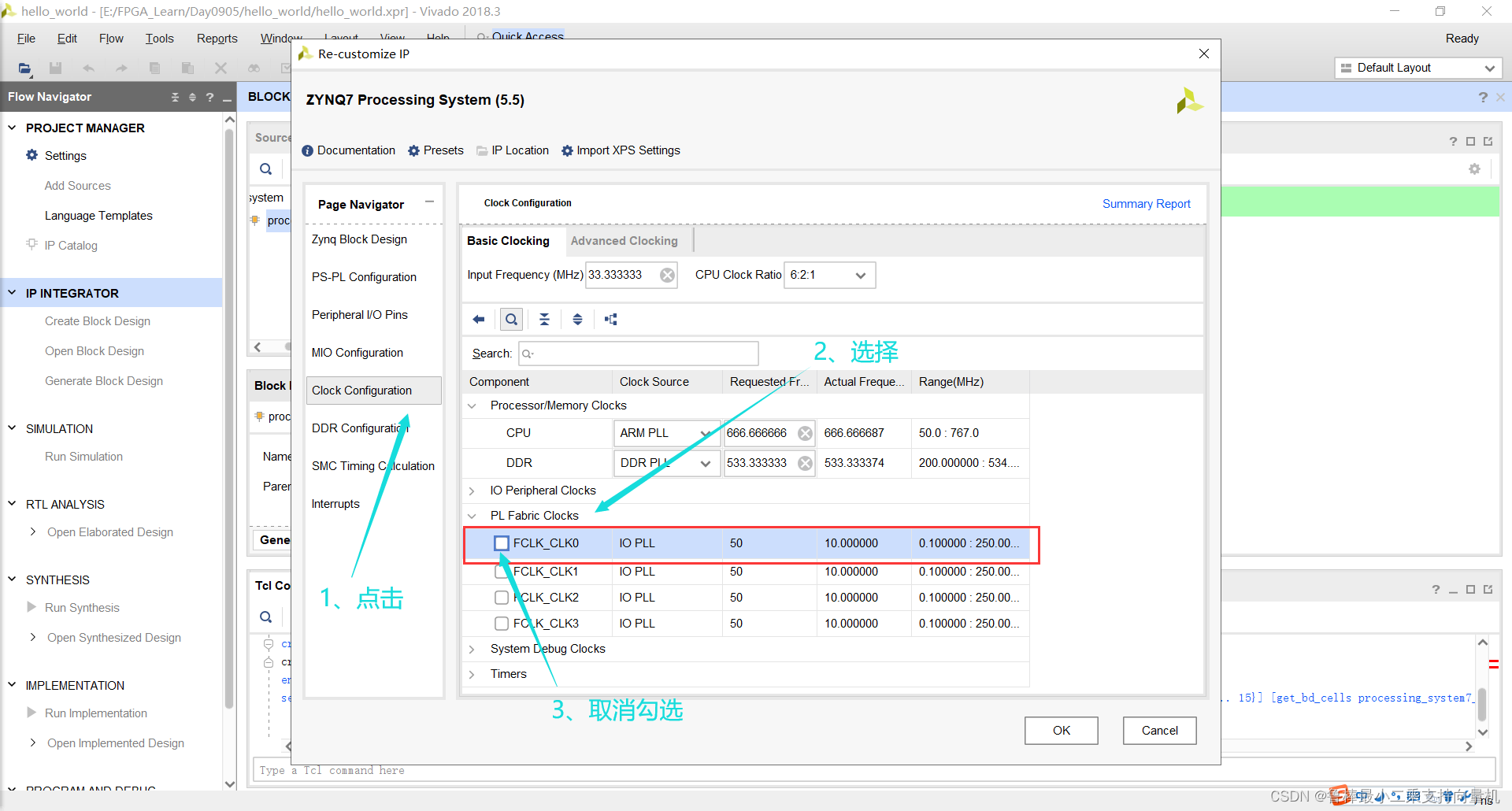
Task: Expand the Timers group
Action: [472, 674]
